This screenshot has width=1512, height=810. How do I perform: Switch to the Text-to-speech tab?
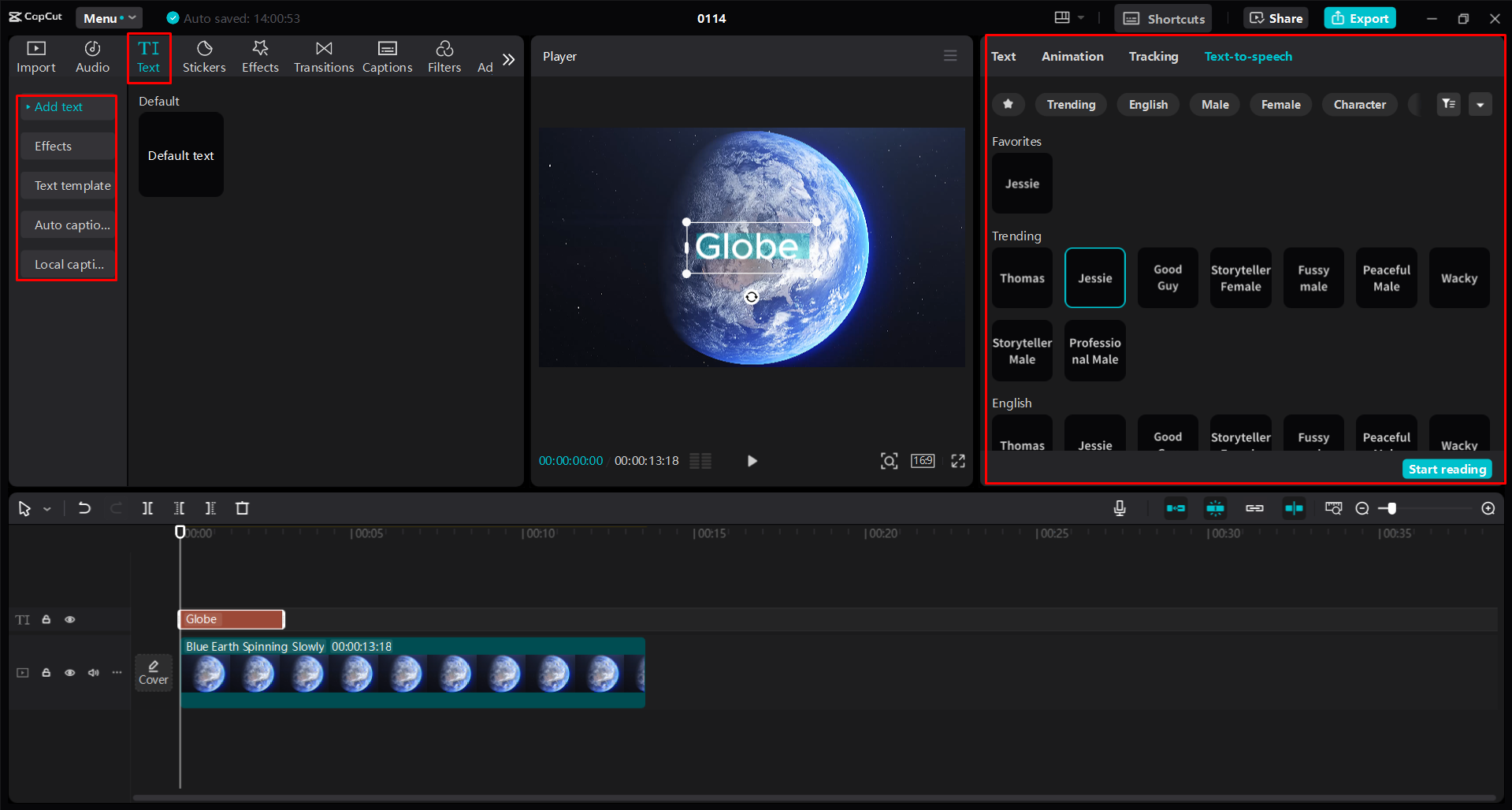[1247, 56]
